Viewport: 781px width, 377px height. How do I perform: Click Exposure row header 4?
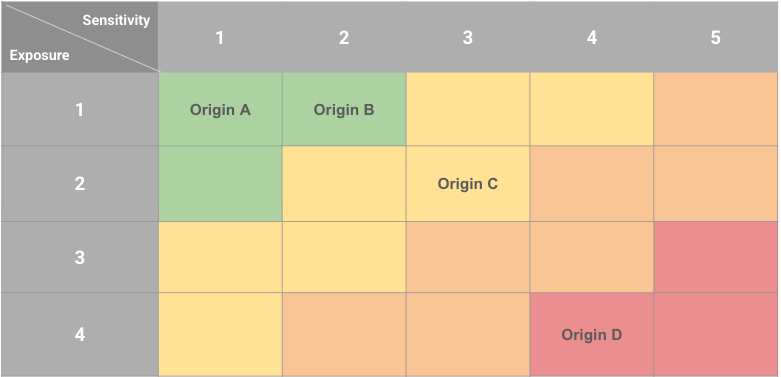[x=80, y=334]
